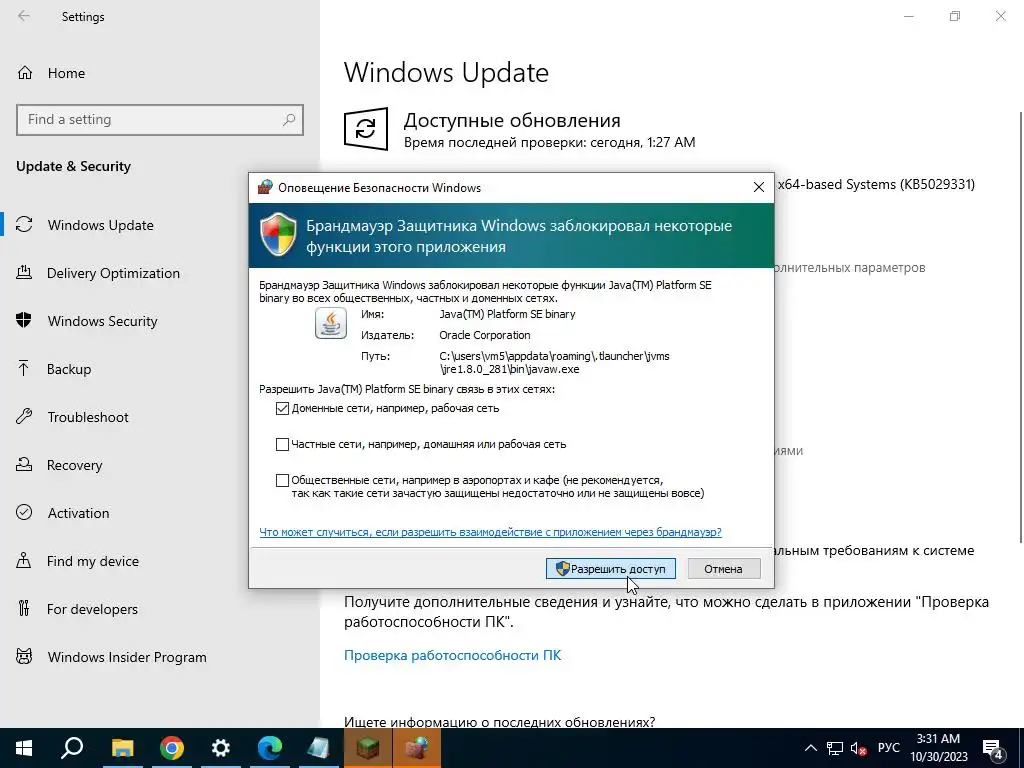This screenshot has height=768, width=1024.
Task: Open the notification center icon
Action: [x=993, y=749]
